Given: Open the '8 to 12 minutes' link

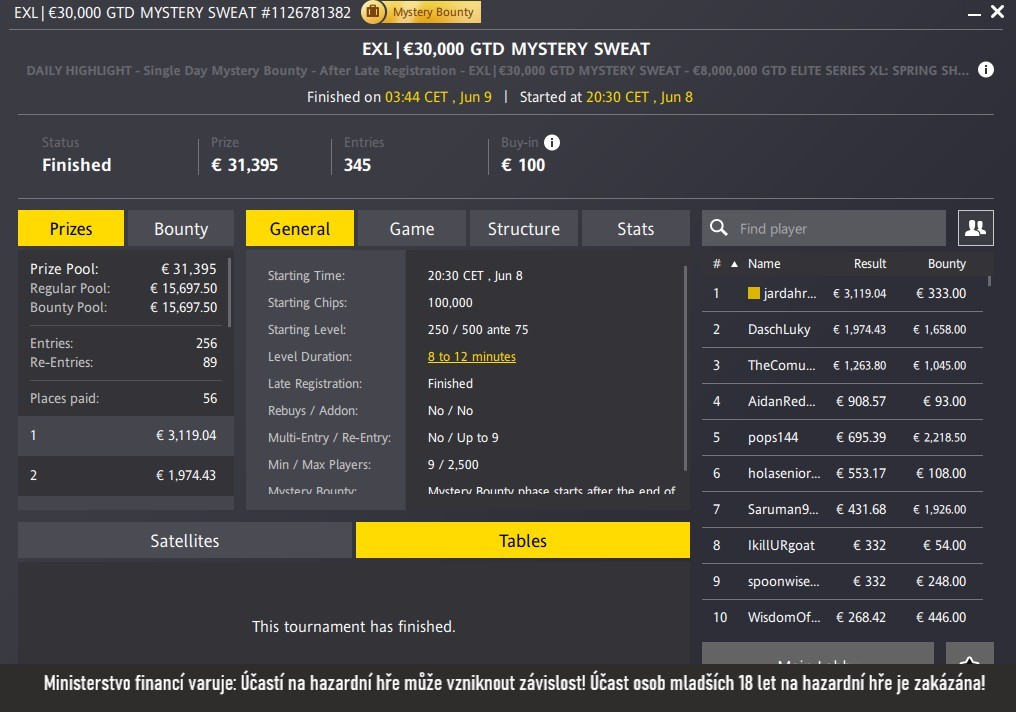Looking at the screenshot, I should click(471, 357).
